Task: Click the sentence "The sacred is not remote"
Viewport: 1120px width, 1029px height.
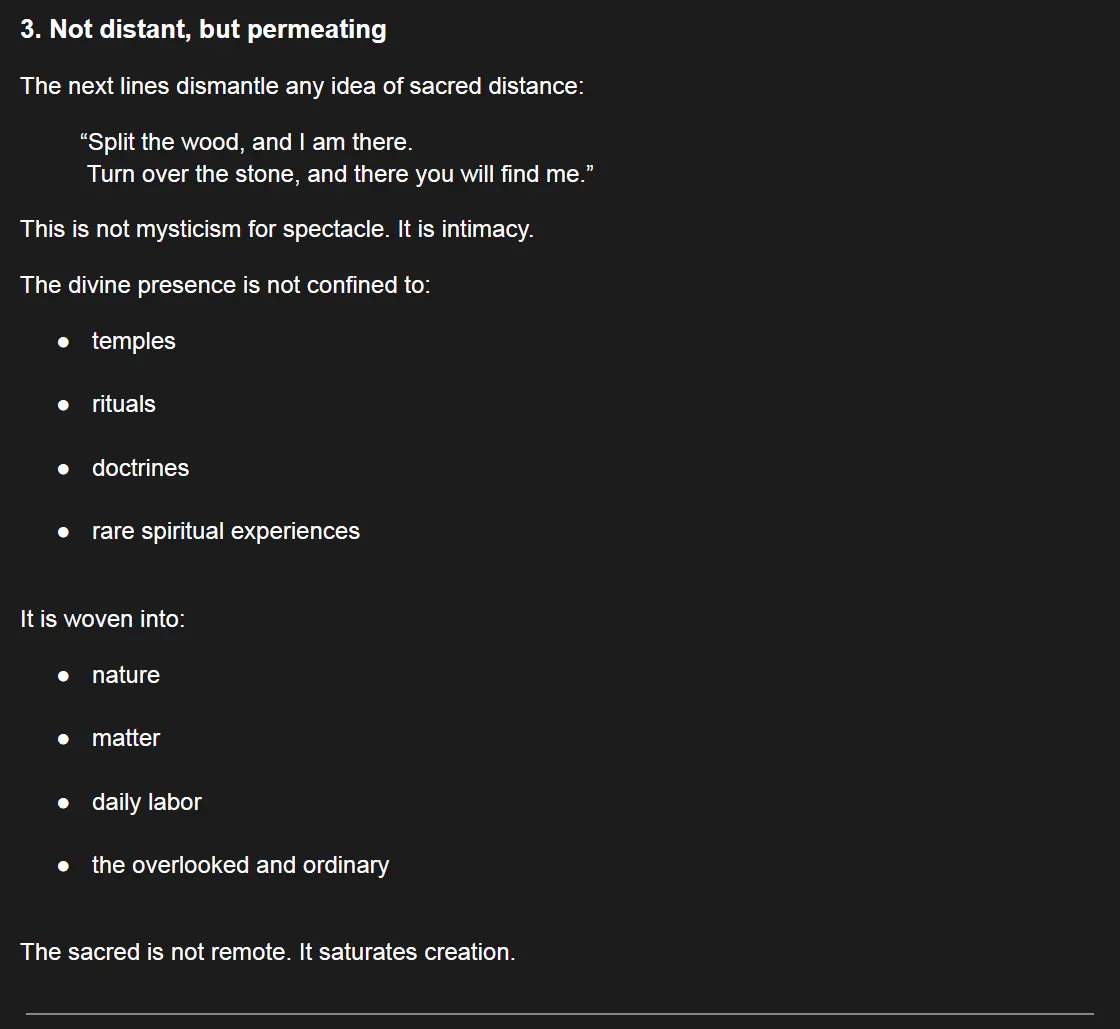Action: point(268,952)
